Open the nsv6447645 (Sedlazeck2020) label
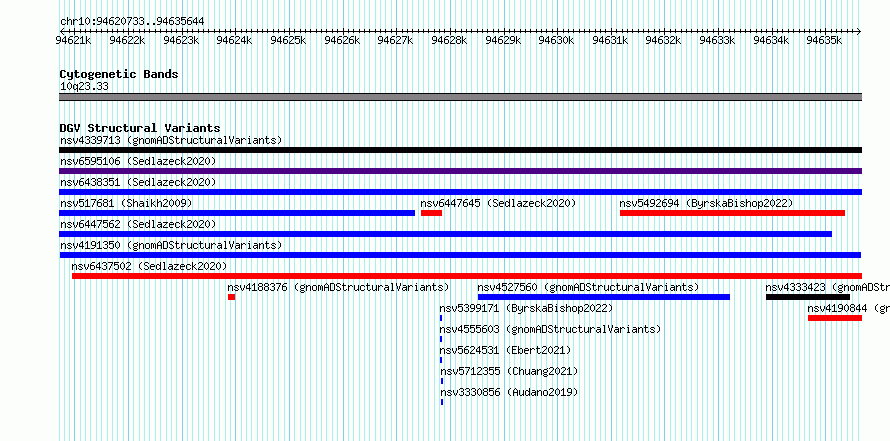Screen dimensions: 890x441 498,203
